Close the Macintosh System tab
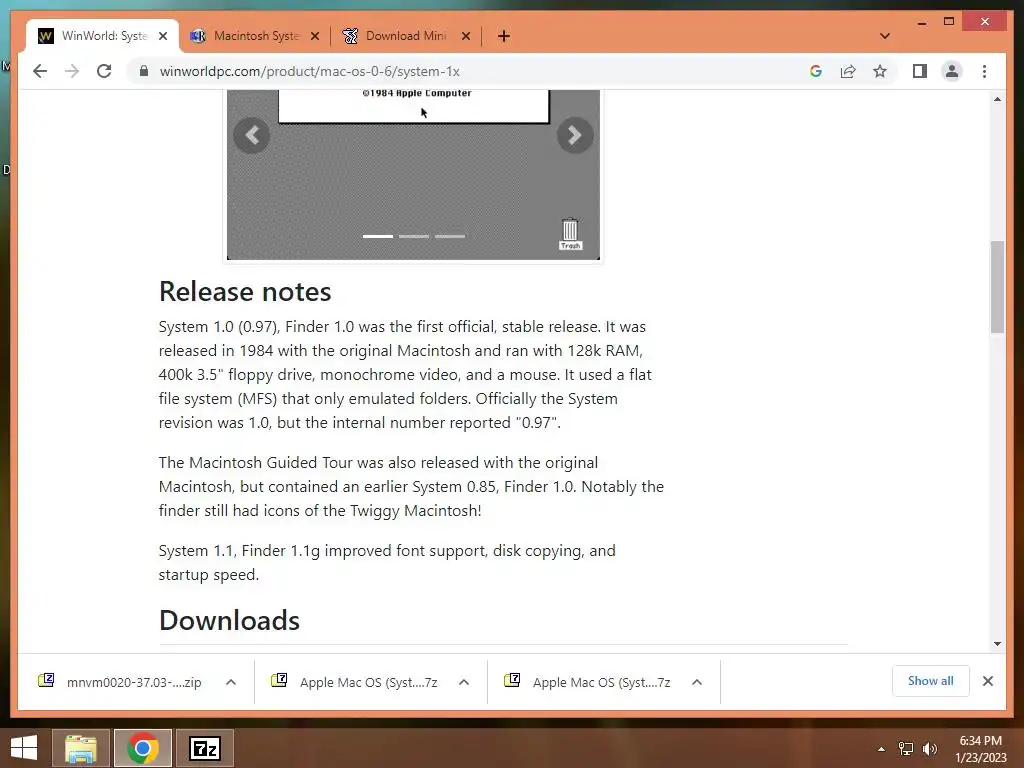Viewport: 1024px width, 768px height. tap(315, 36)
